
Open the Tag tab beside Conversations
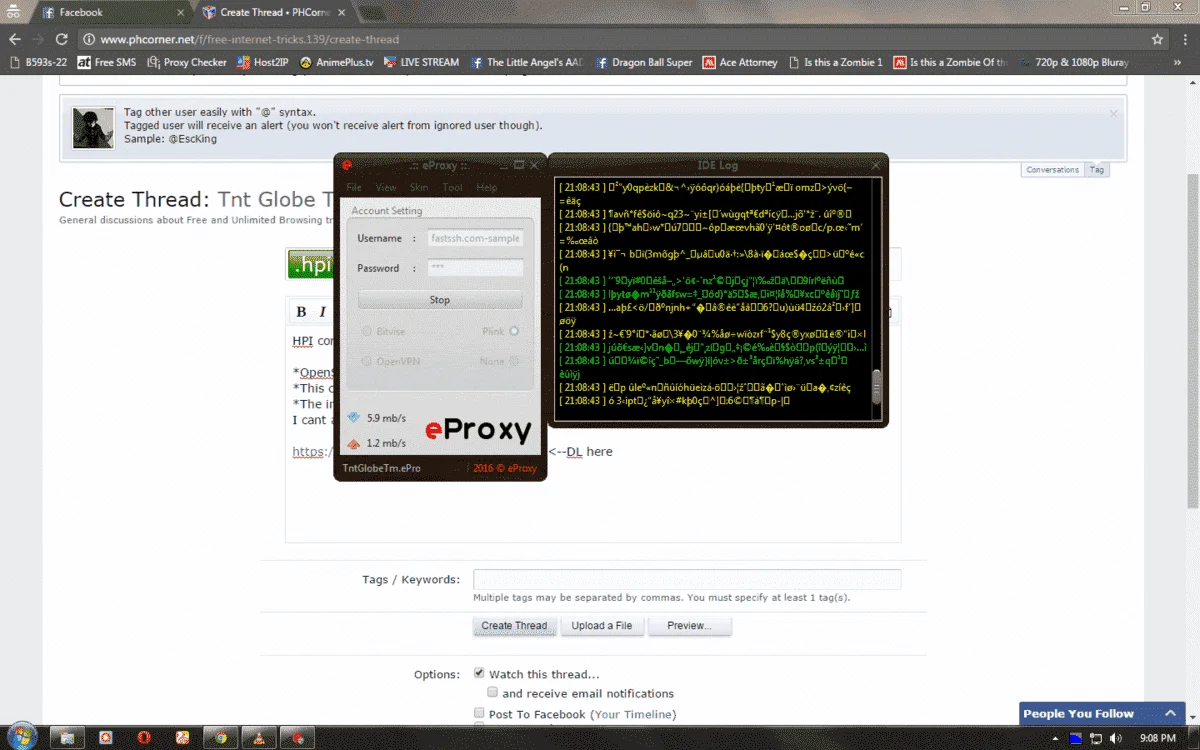click(x=1097, y=170)
